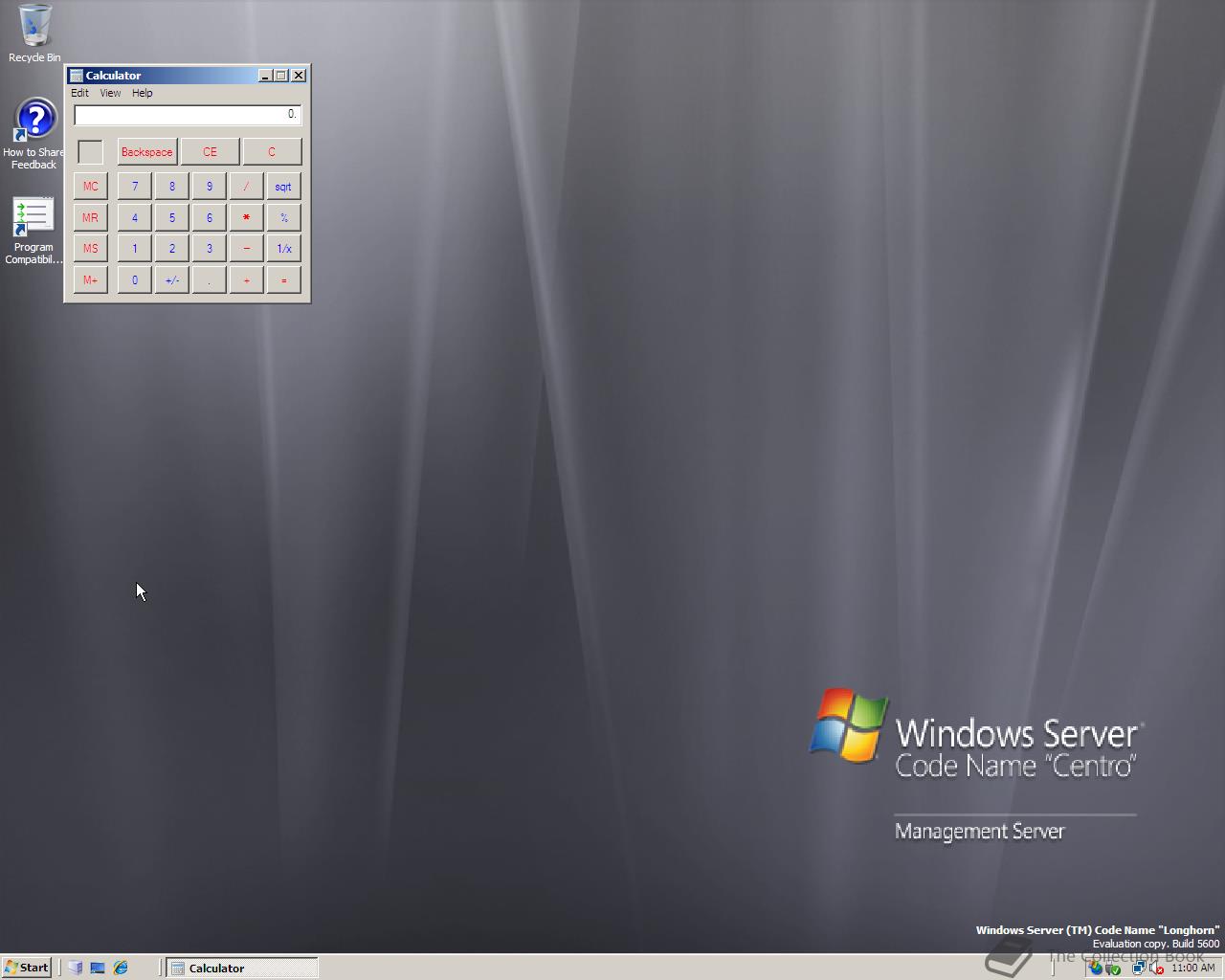Click the Backspace button

pos(147,151)
